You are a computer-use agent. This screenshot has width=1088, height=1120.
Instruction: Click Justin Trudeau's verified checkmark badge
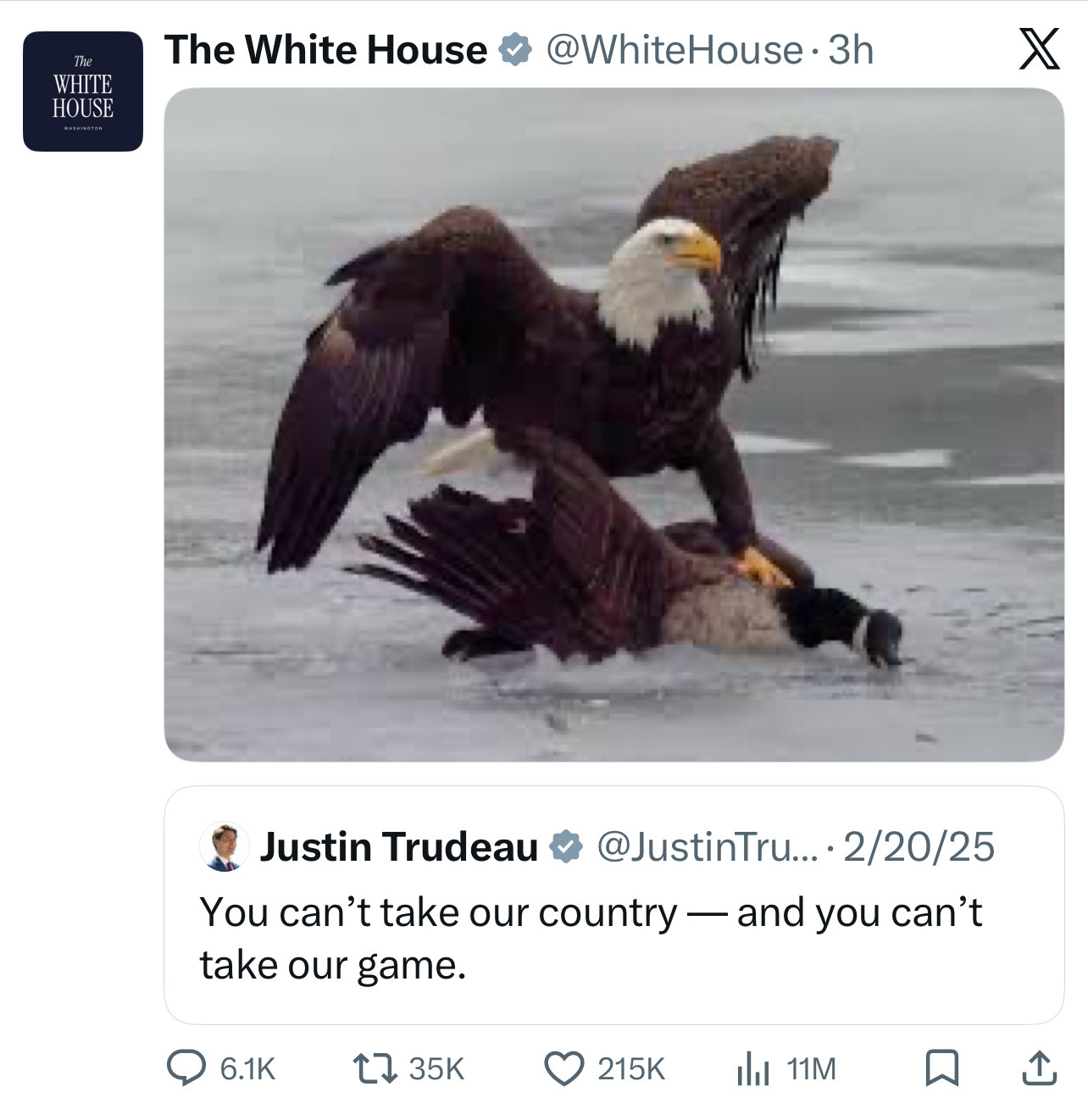click(566, 846)
